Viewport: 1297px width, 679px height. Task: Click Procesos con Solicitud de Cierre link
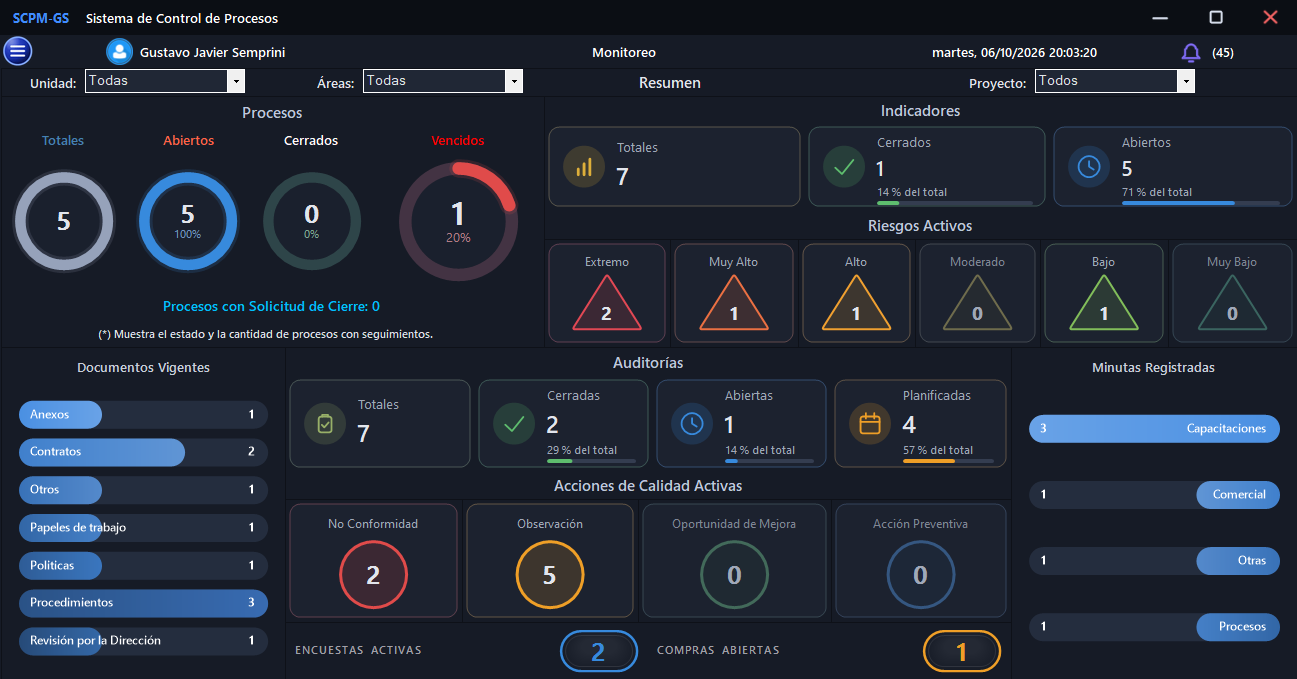[271, 307]
